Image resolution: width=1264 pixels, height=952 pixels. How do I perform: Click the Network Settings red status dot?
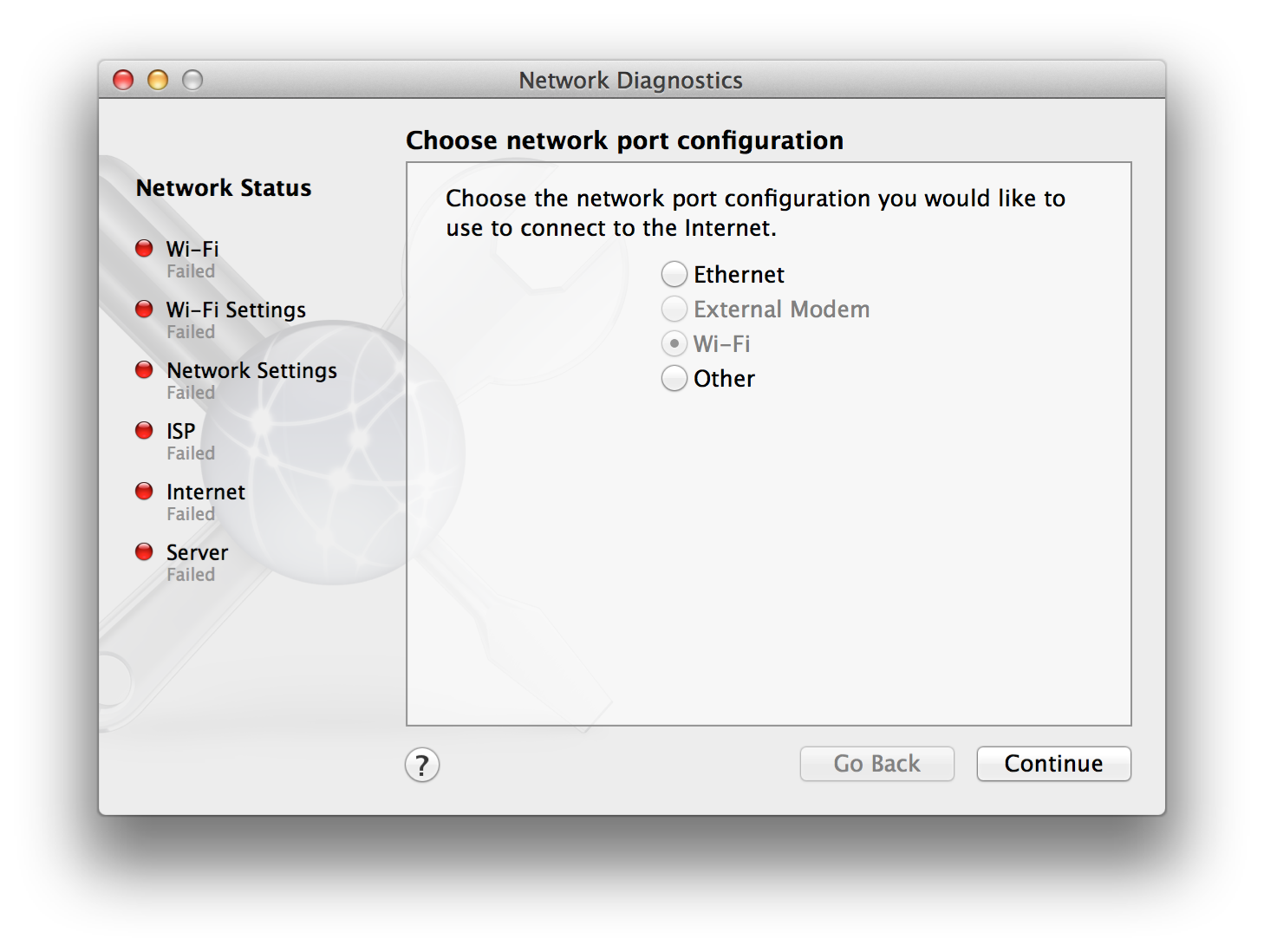(x=144, y=370)
